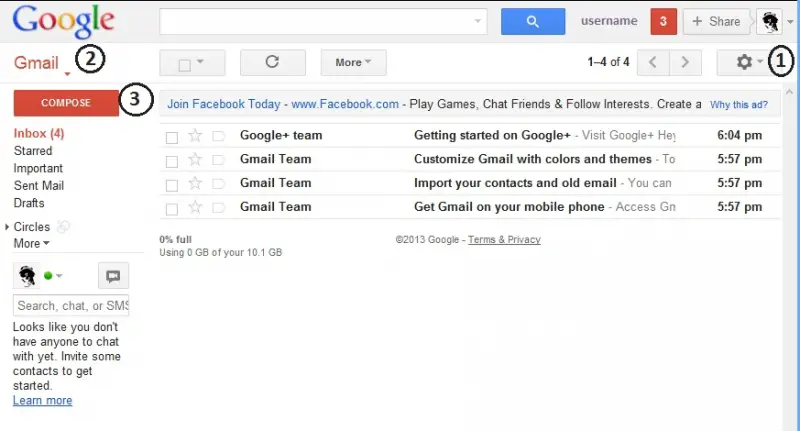This screenshot has height=431, width=800.
Task: Refresh the inbox with the reload icon
Action: tap(272, 62)
